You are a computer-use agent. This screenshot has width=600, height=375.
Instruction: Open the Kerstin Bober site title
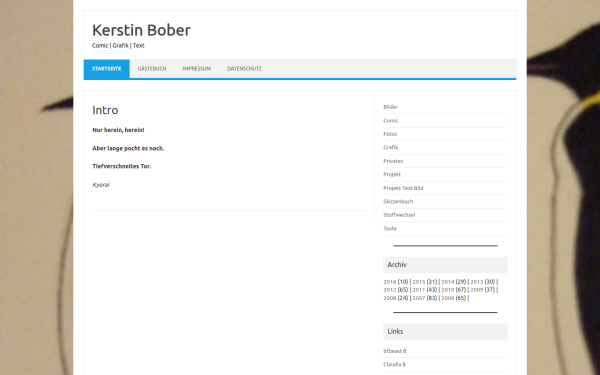coord(141,30)
